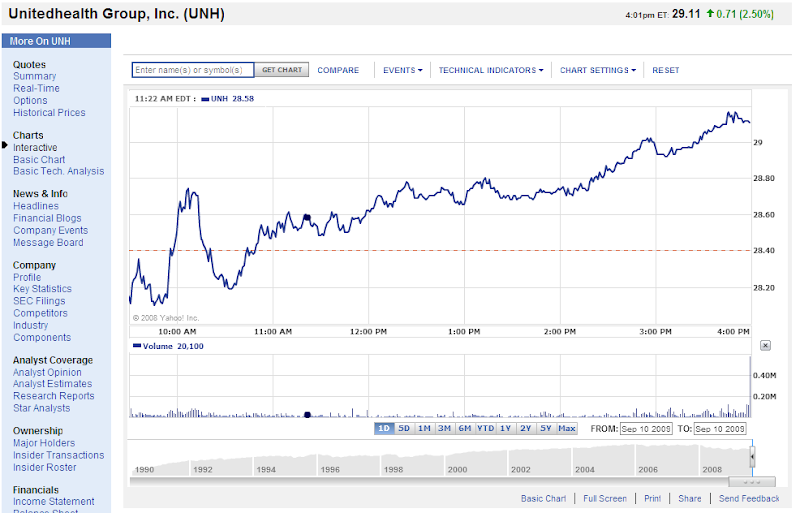Open the Options link
Screen dimensions: 800x513
(30, 101)
